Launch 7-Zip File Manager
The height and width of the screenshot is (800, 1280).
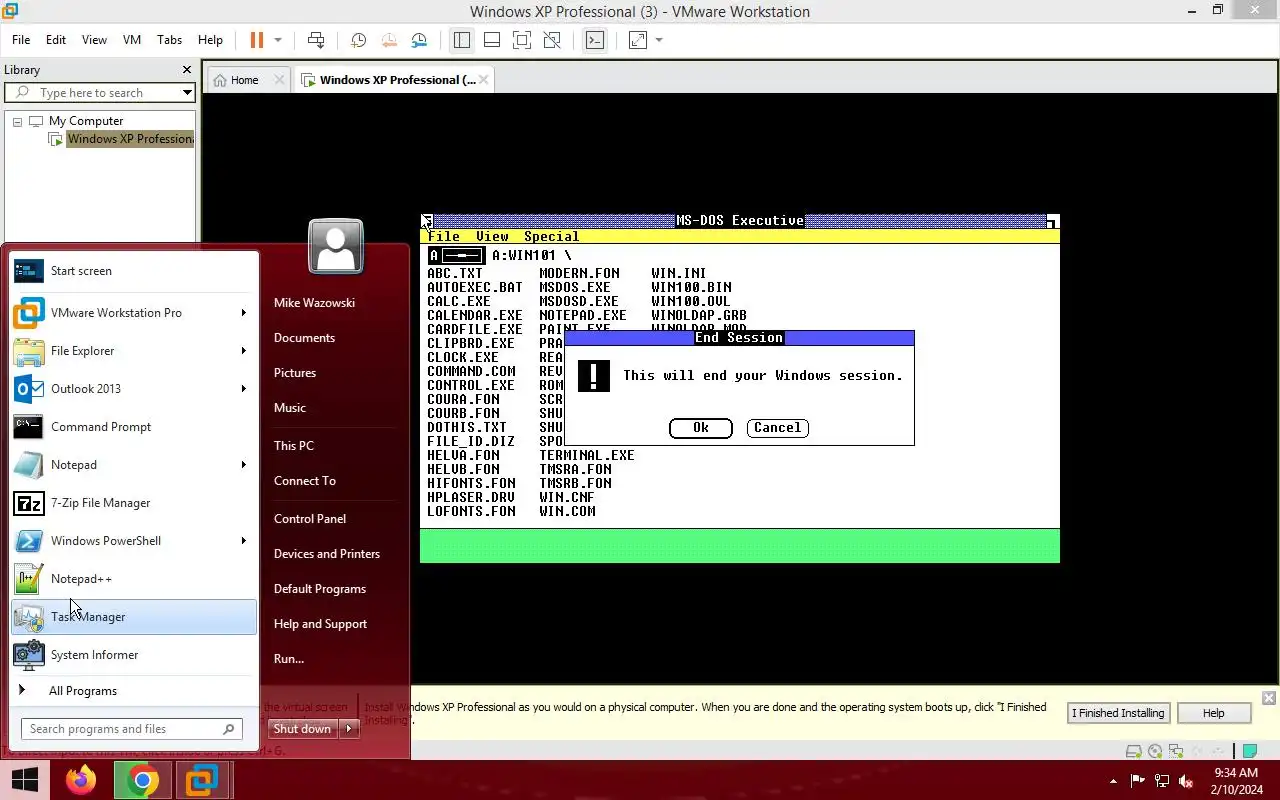134,503
